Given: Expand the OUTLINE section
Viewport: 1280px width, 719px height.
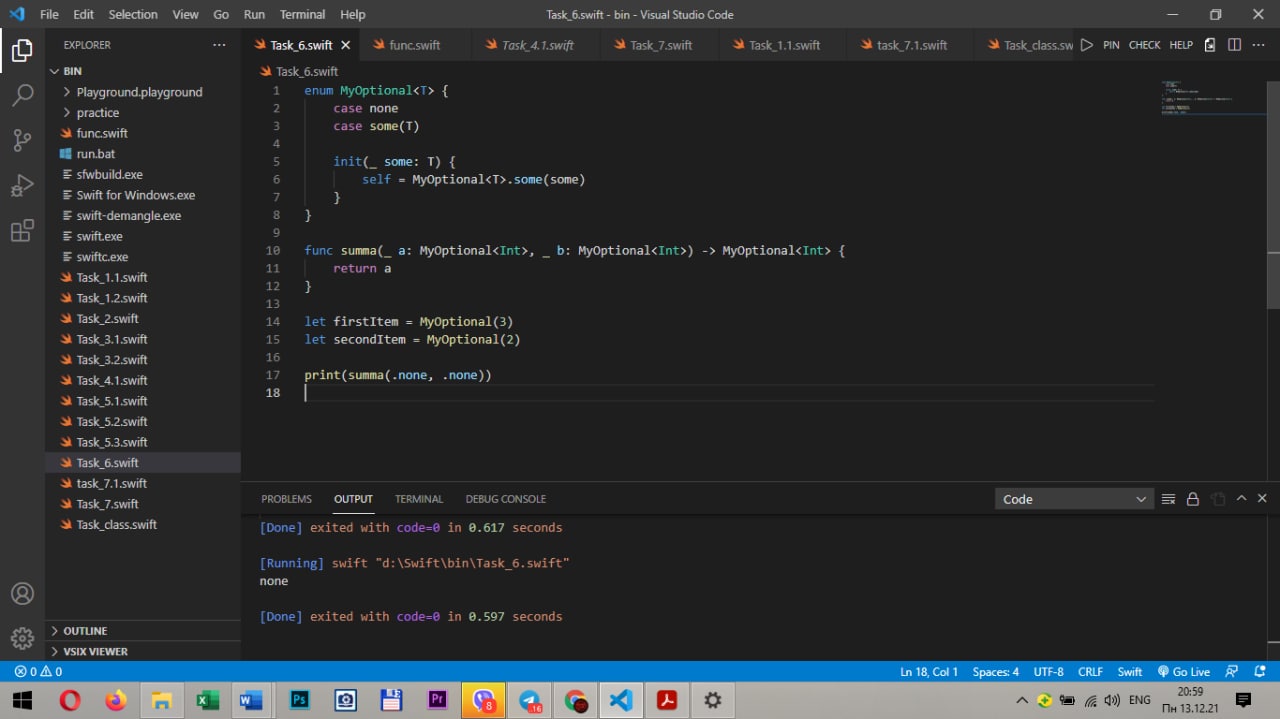Looking at the screenshot, I should click(85, 631).
